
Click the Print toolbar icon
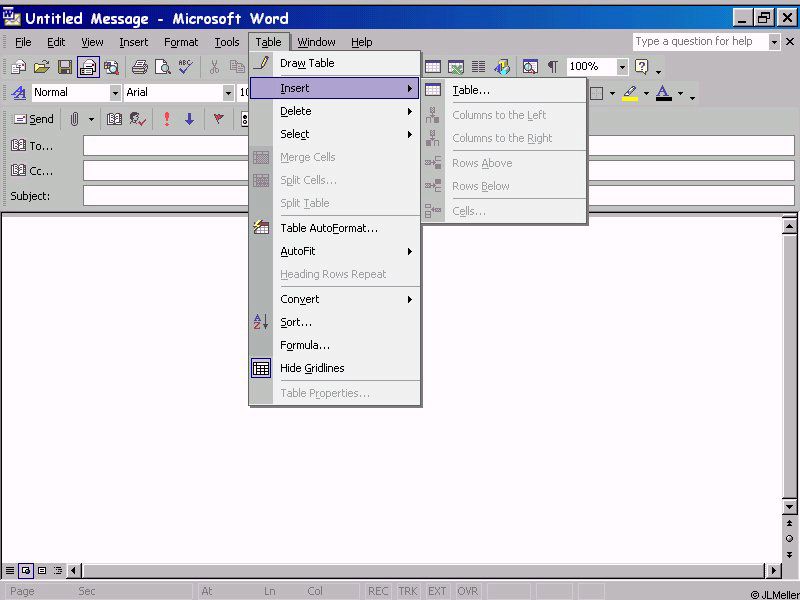click(139, 67)
